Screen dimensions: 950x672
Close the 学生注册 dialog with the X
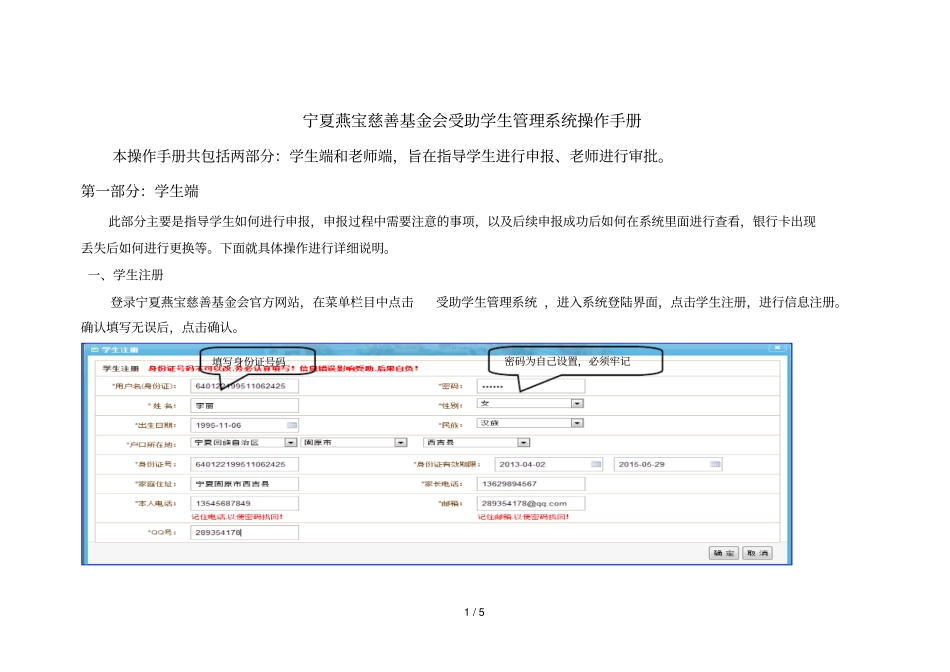click(x=777, y=348)
